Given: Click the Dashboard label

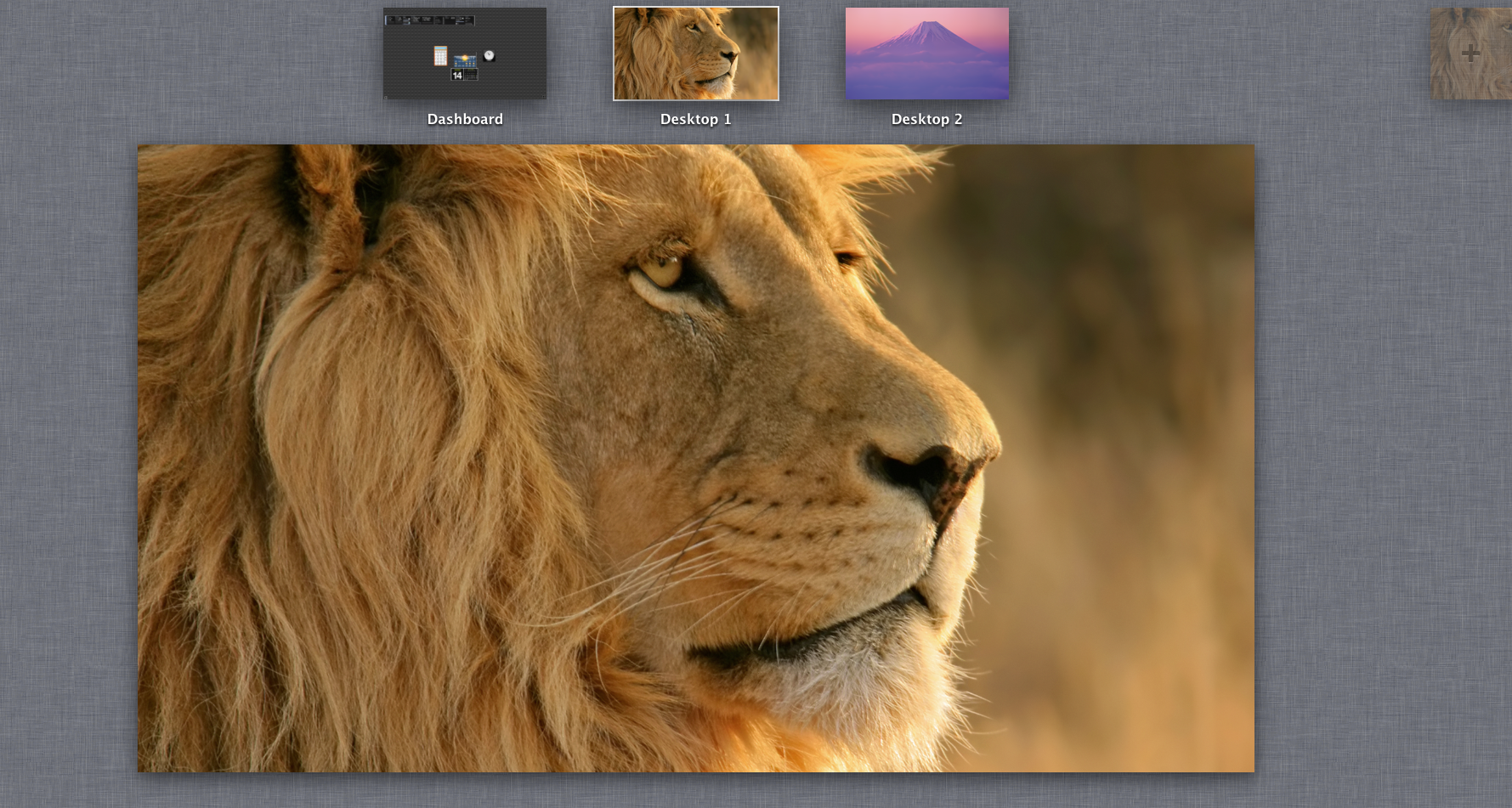Looking at the screenshot, I should pos(465,119).
